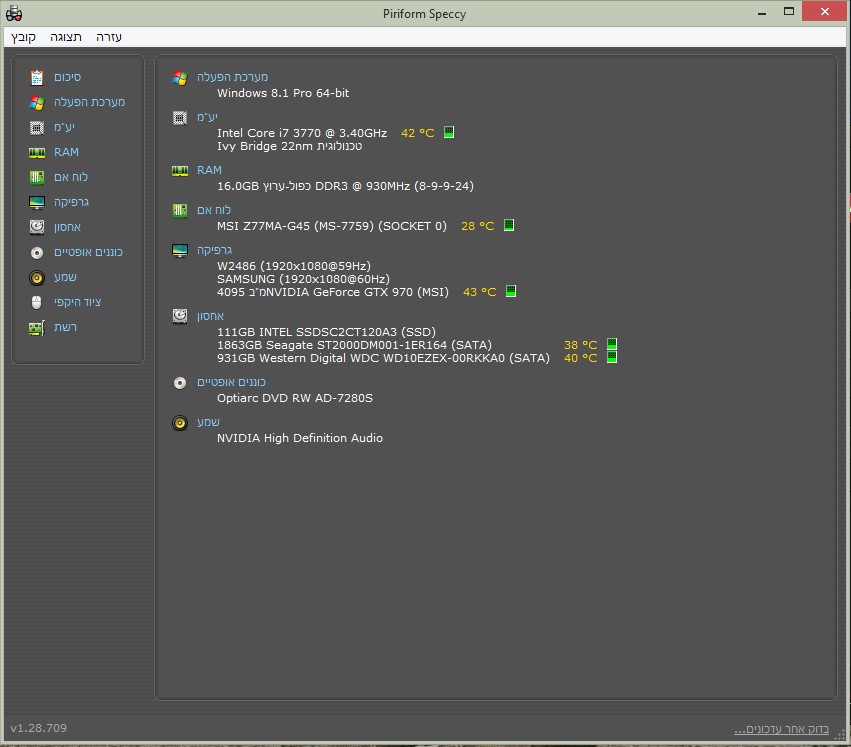The width and height of the screenshot is (851, 747).
Task: Click the Summary clipboard icon in sidebar
Action: (x=37, y=77)
